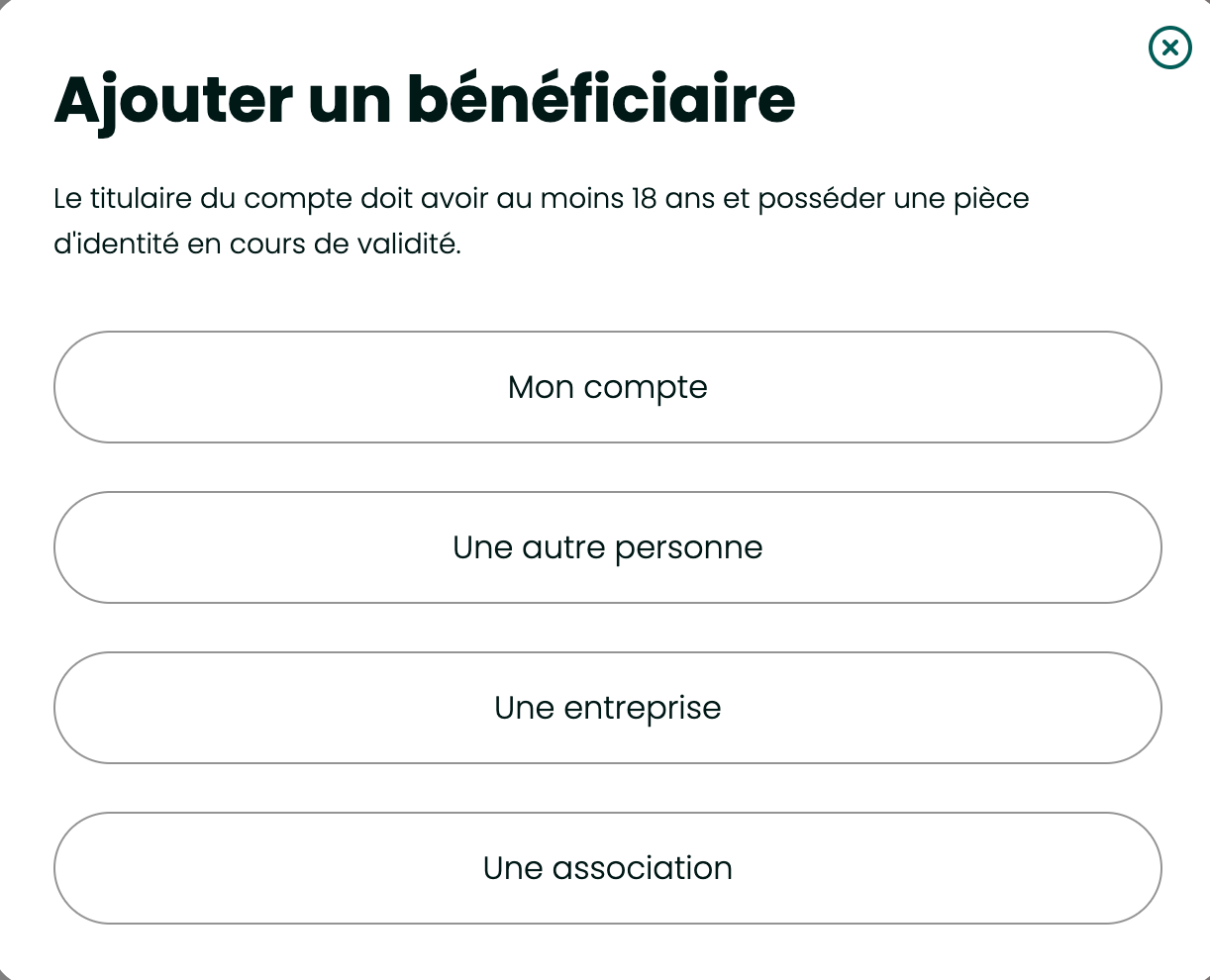Choose Une autre personne
This screenshot has height=980, width=1210.
coord(607,547)
